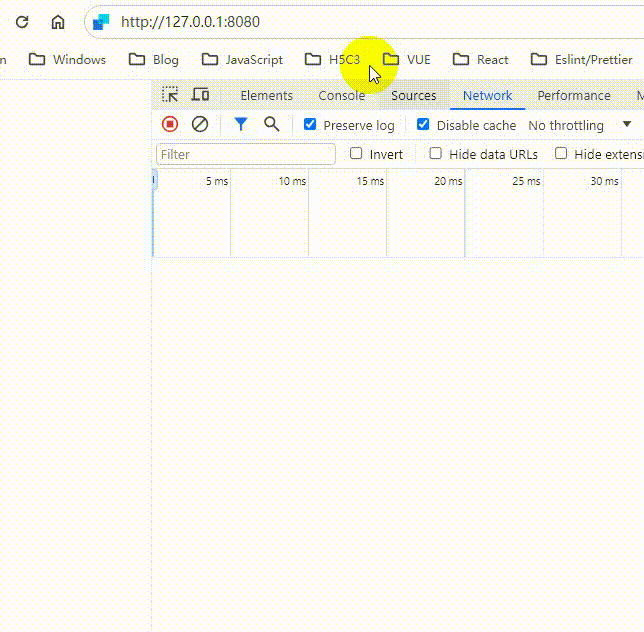Viewport: 644px width, 632px height.
Task: Open the VUE bookmarks folder
Action: click(407, 60)
